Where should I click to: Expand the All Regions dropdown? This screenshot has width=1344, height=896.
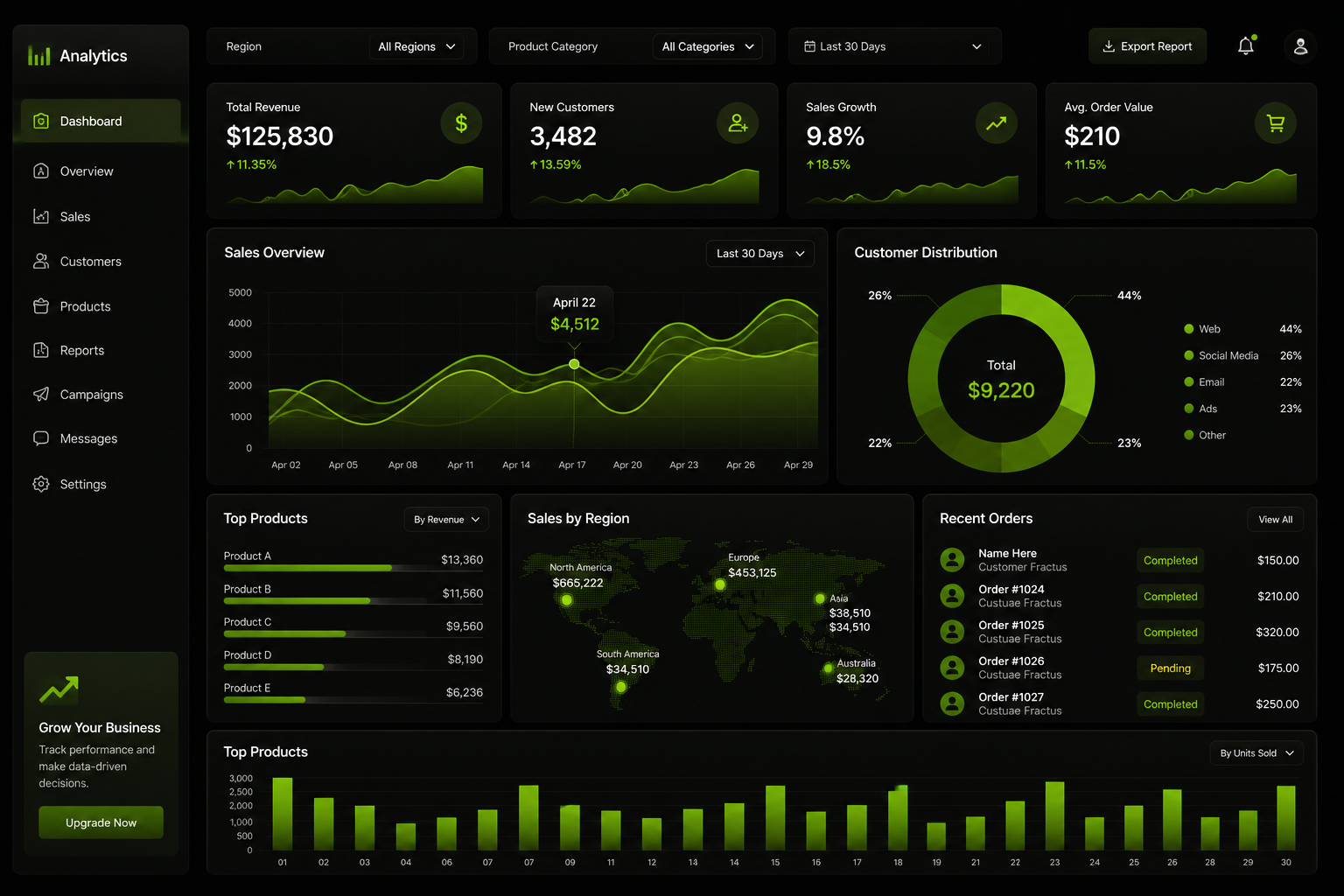coord(416,46)
